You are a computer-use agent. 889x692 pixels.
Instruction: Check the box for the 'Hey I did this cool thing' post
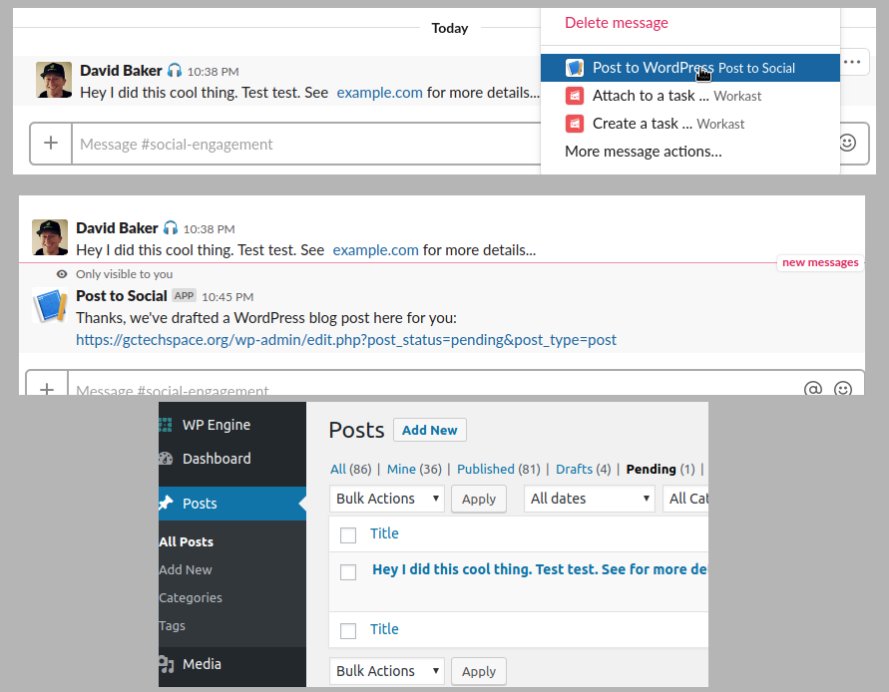tap(348, 572)
